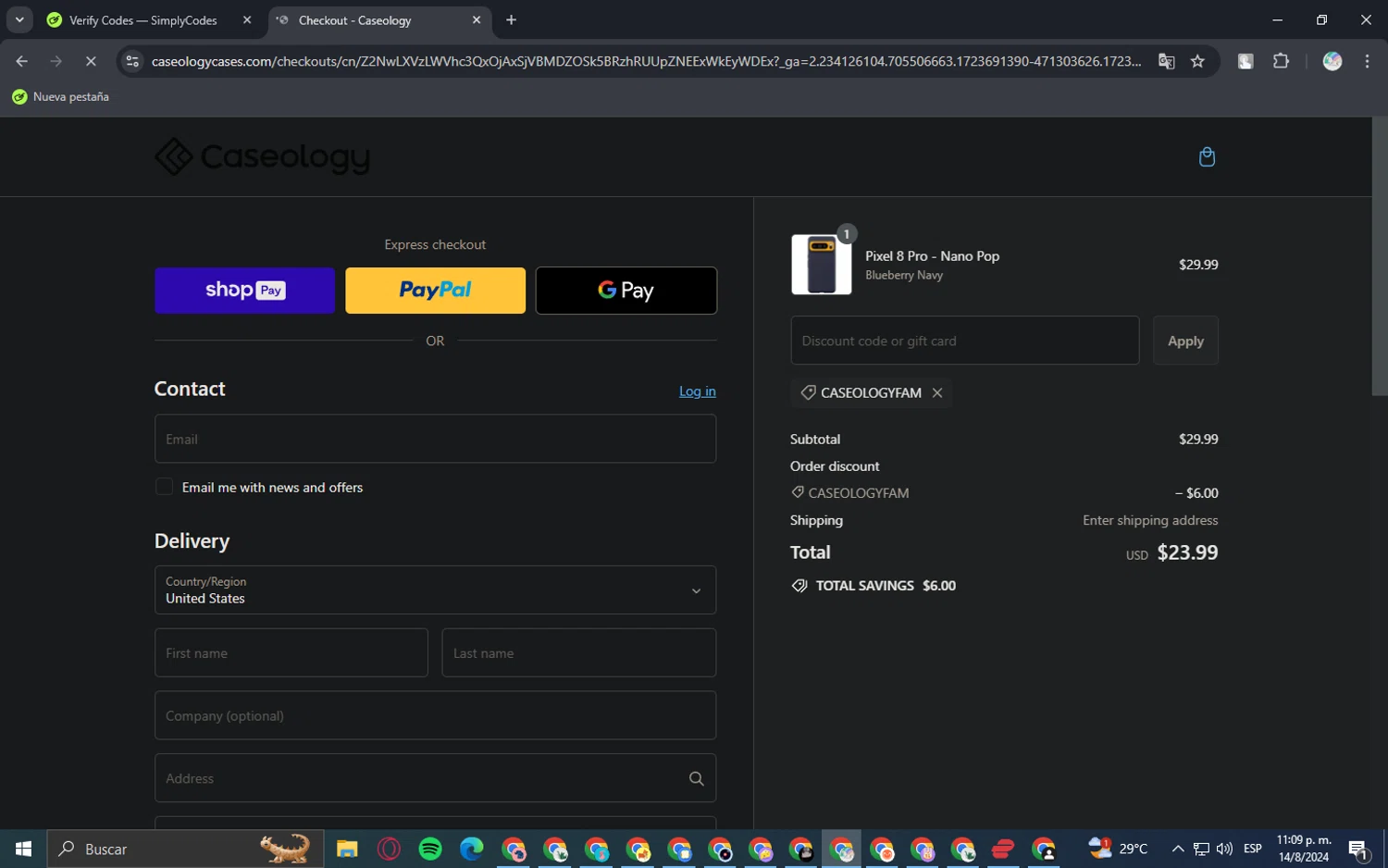Pay with PayPal express checkout
1388x868 pixels.
tap(435, 291)
